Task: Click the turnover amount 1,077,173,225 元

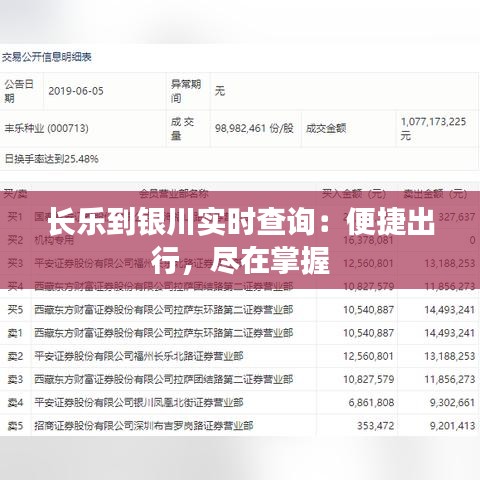Action: pyautogui.click(x=433, y=129)
